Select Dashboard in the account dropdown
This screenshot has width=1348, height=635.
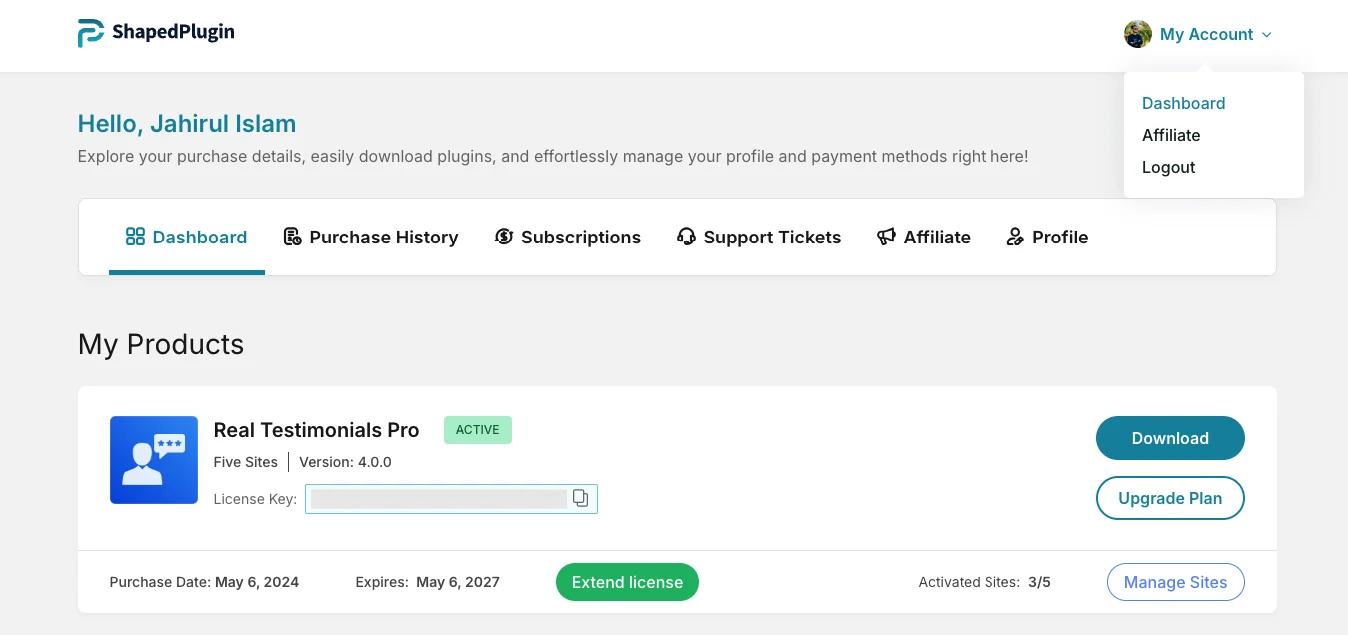click(x=1183, y=103)
